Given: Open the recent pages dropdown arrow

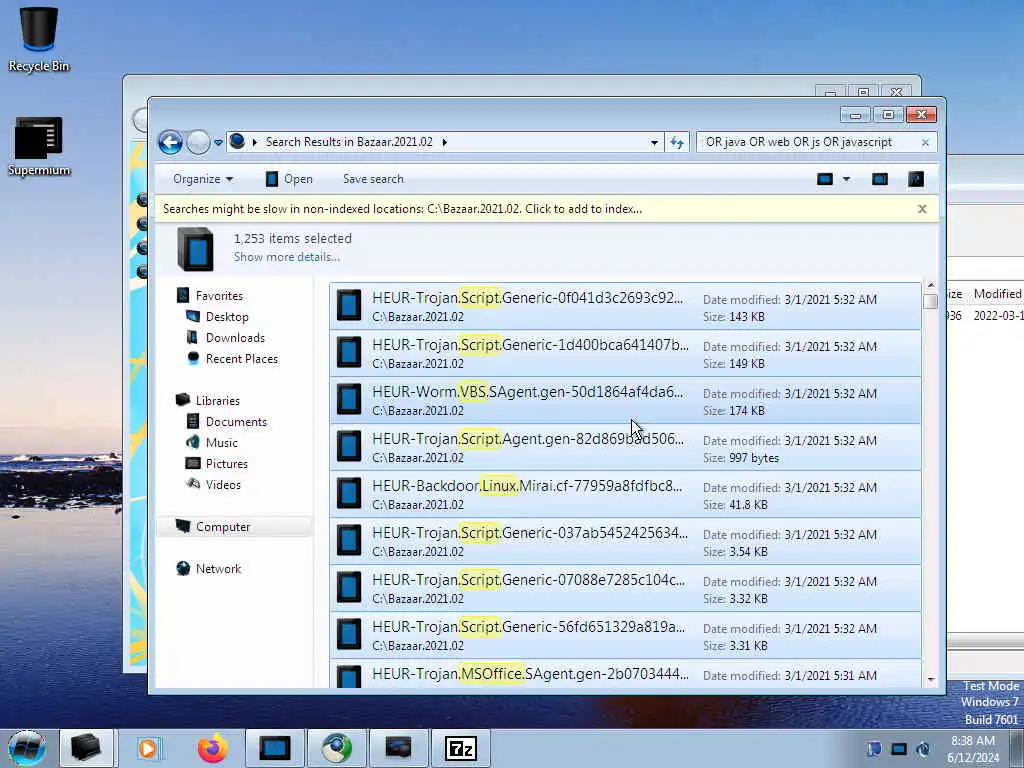Looking at the screenshot, I should pyautogui.click(x=218, y=142).
